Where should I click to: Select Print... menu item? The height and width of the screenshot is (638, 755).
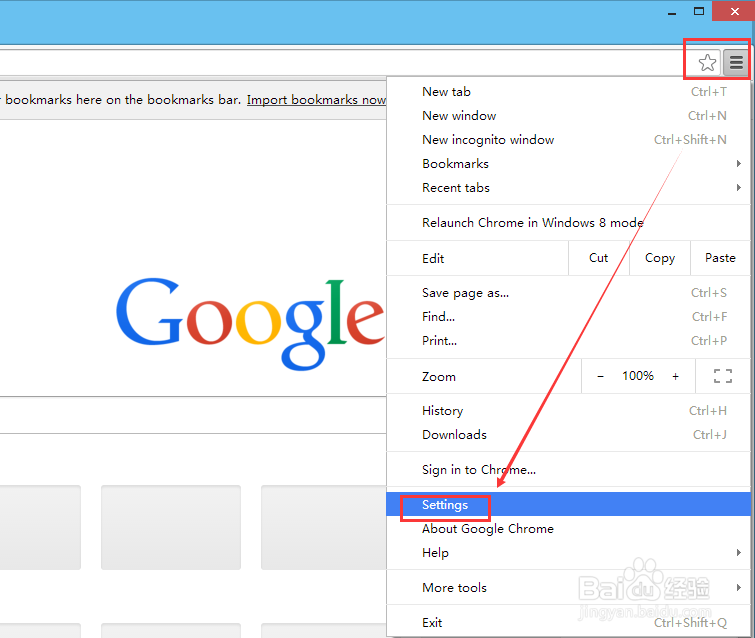pyautogui.click(x=569, y=341)
